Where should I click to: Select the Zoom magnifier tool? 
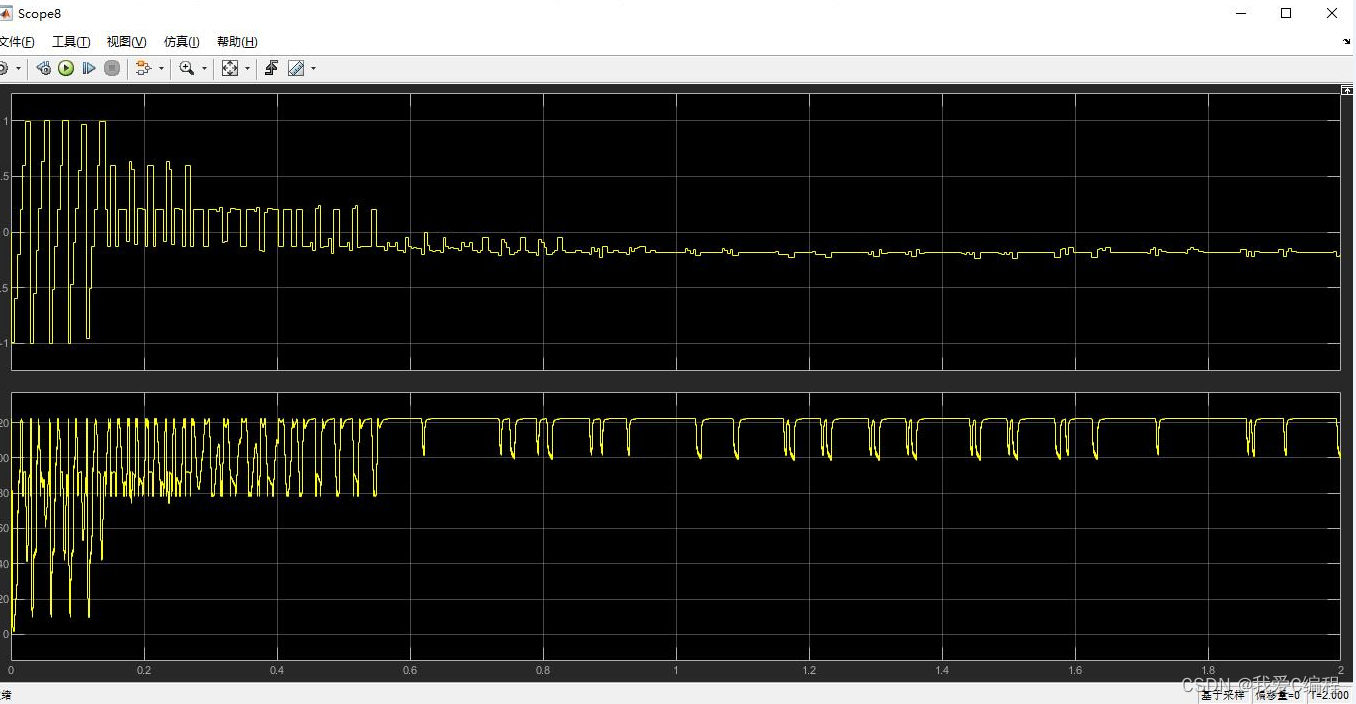coord(186,68)
